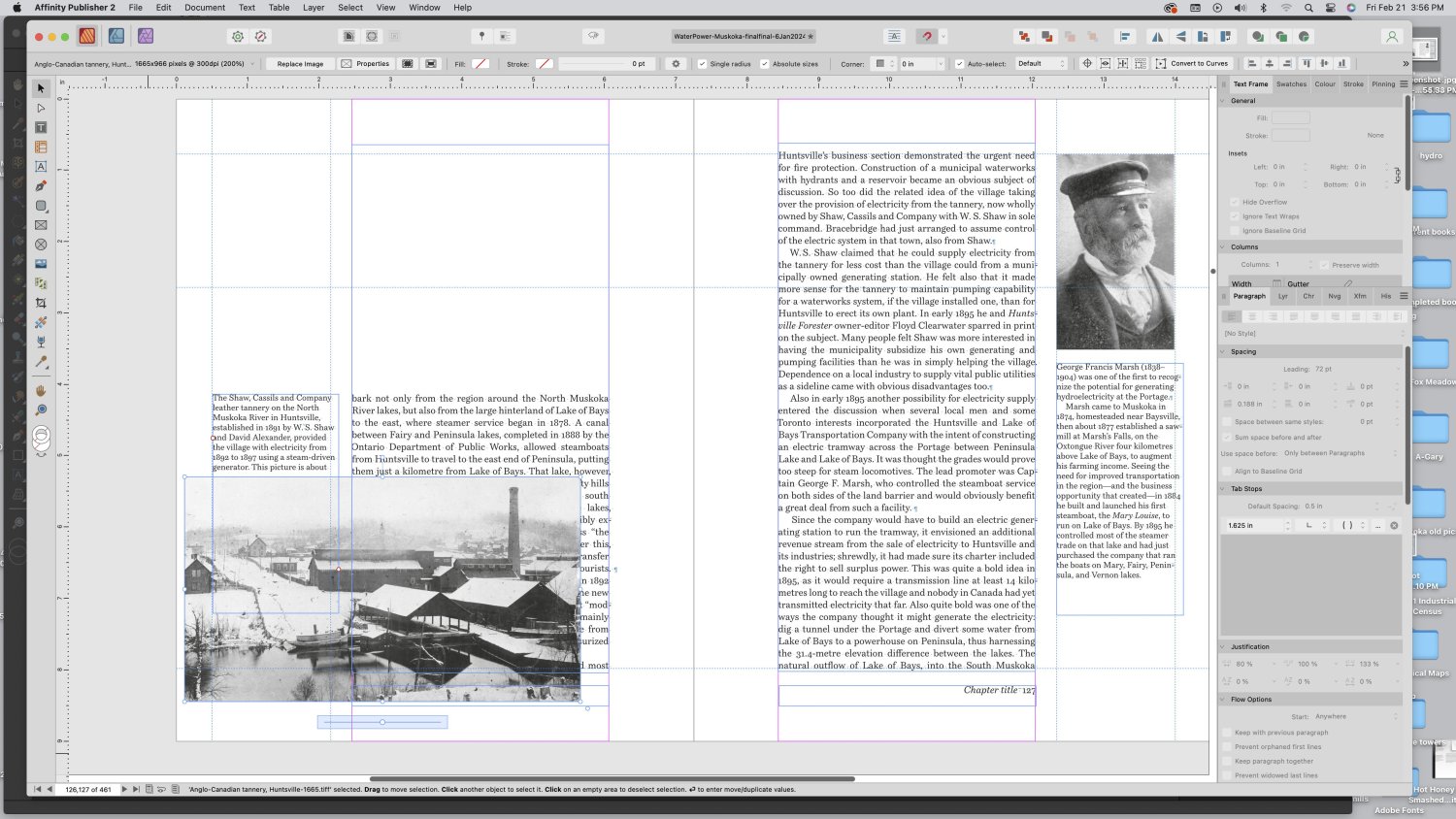Screen dimensions: 1456x819
Task: Click Flip Horizontal in the top toolbar
Action: point(1157,36)
